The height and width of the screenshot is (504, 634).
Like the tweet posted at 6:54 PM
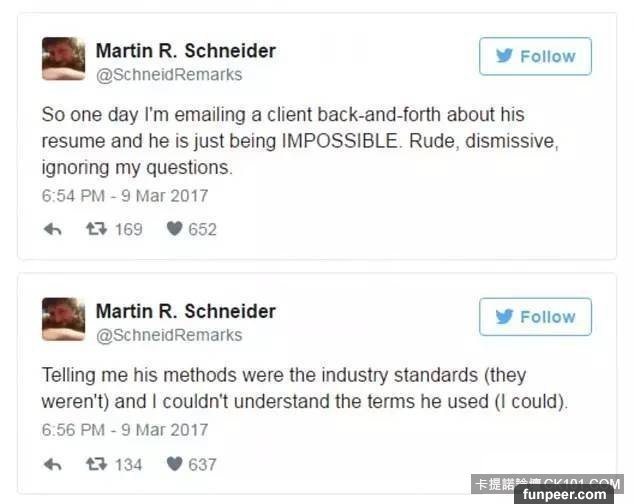(x=174, y=229)
